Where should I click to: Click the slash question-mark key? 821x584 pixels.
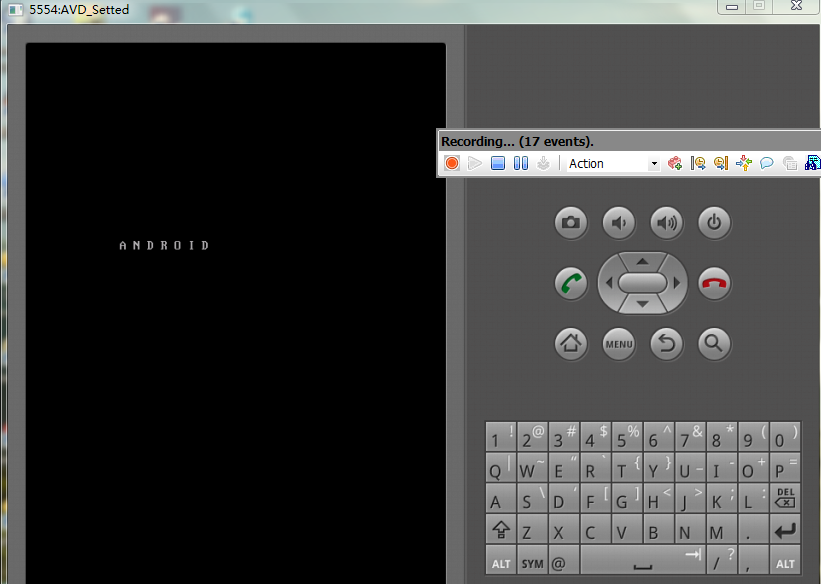tap(722, 560)
